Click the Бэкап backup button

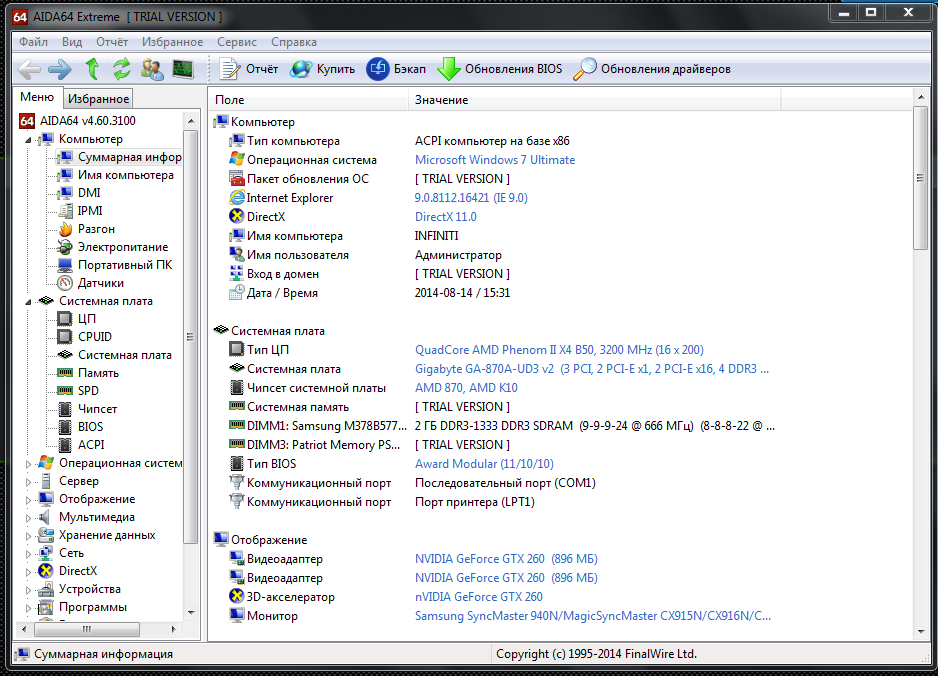tap(397, 69)
